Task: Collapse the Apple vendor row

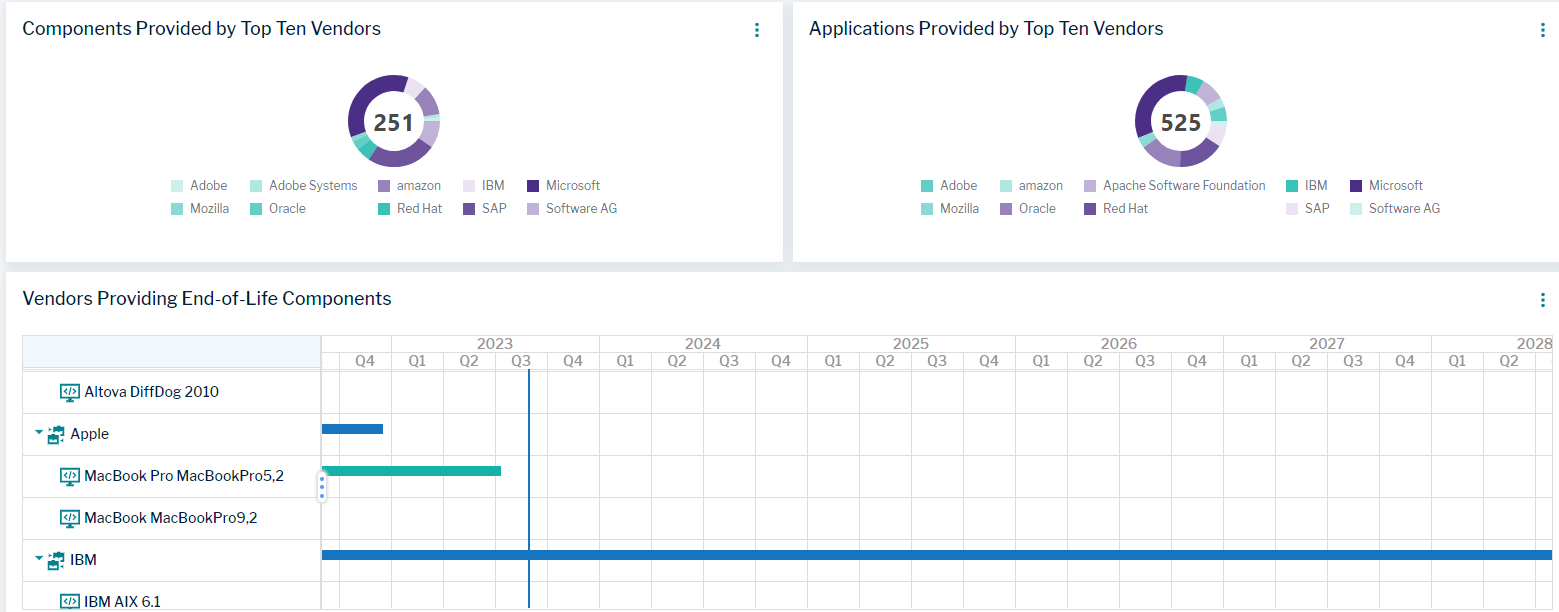Action: (x=39, y=433)
